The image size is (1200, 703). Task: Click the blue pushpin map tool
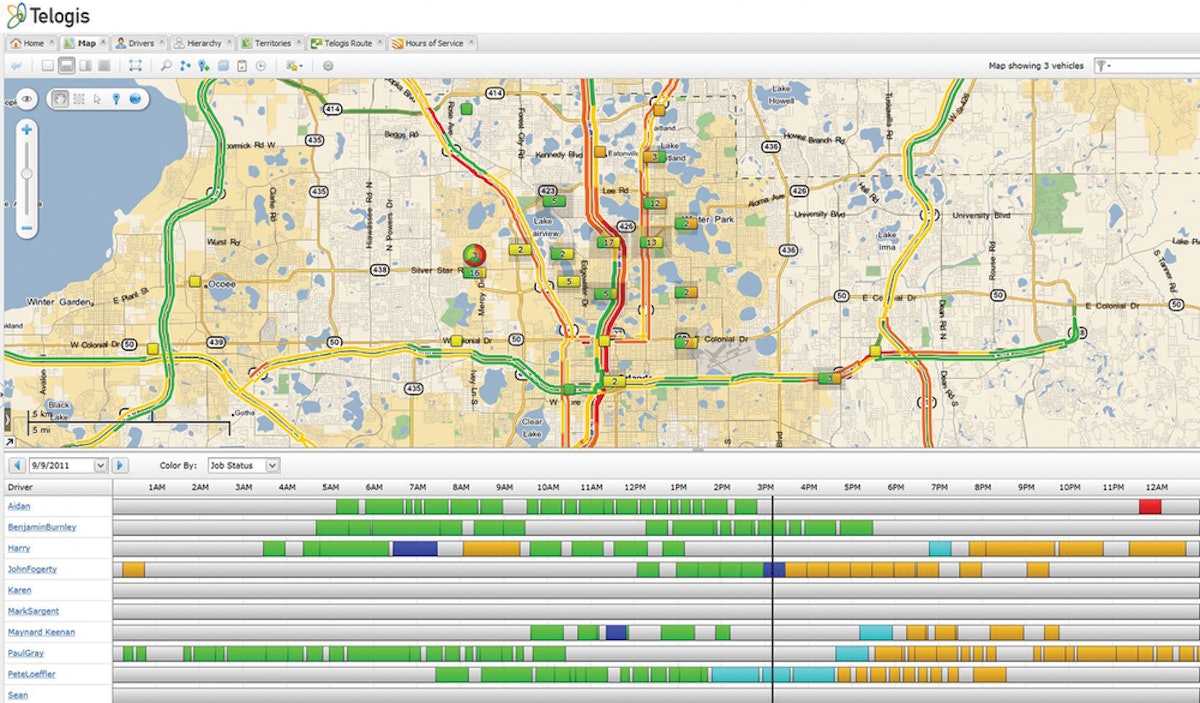tap(116, 100)
